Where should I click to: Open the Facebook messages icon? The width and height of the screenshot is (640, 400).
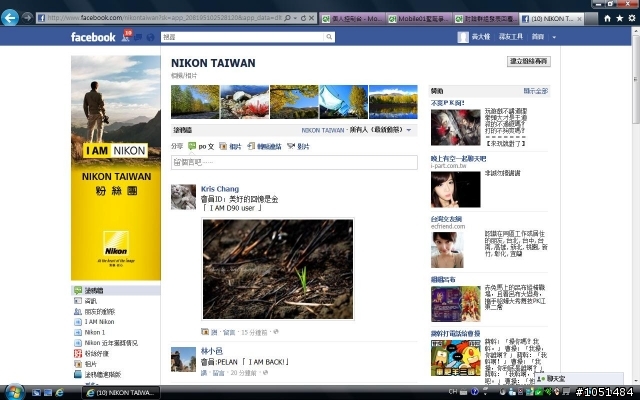[x=138, y=38]
